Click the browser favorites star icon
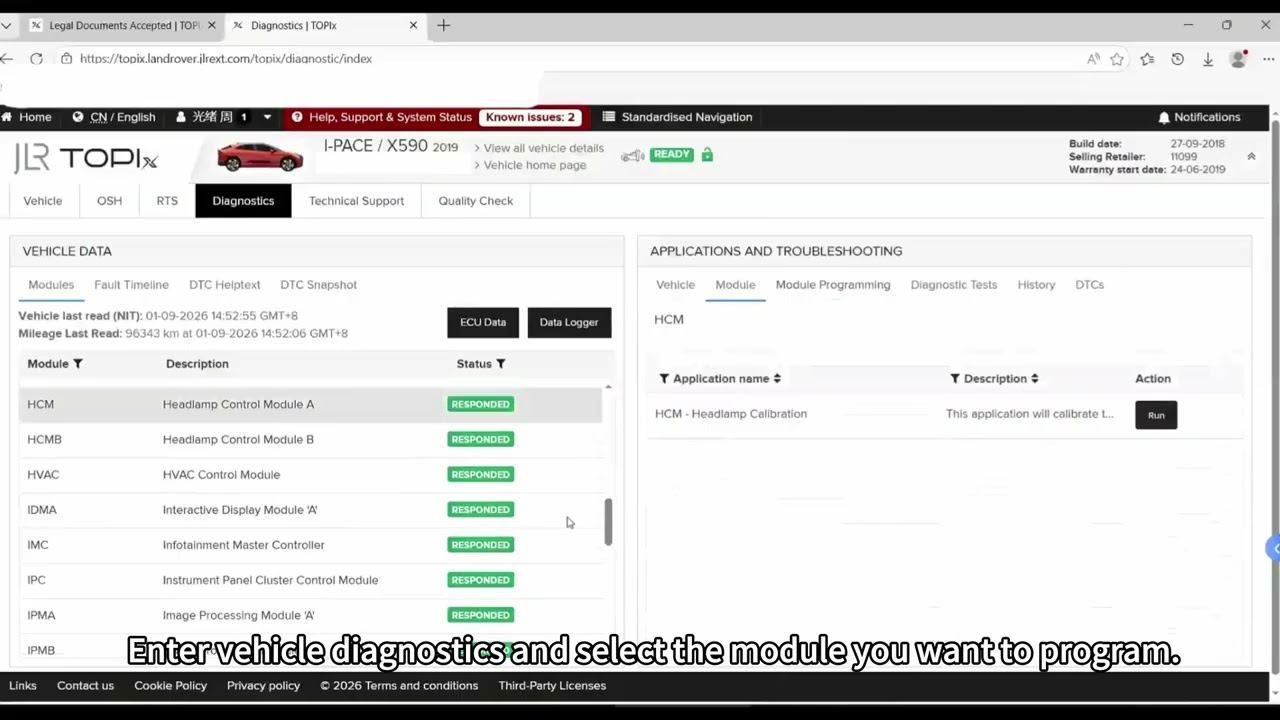 tap(1117, 59)
